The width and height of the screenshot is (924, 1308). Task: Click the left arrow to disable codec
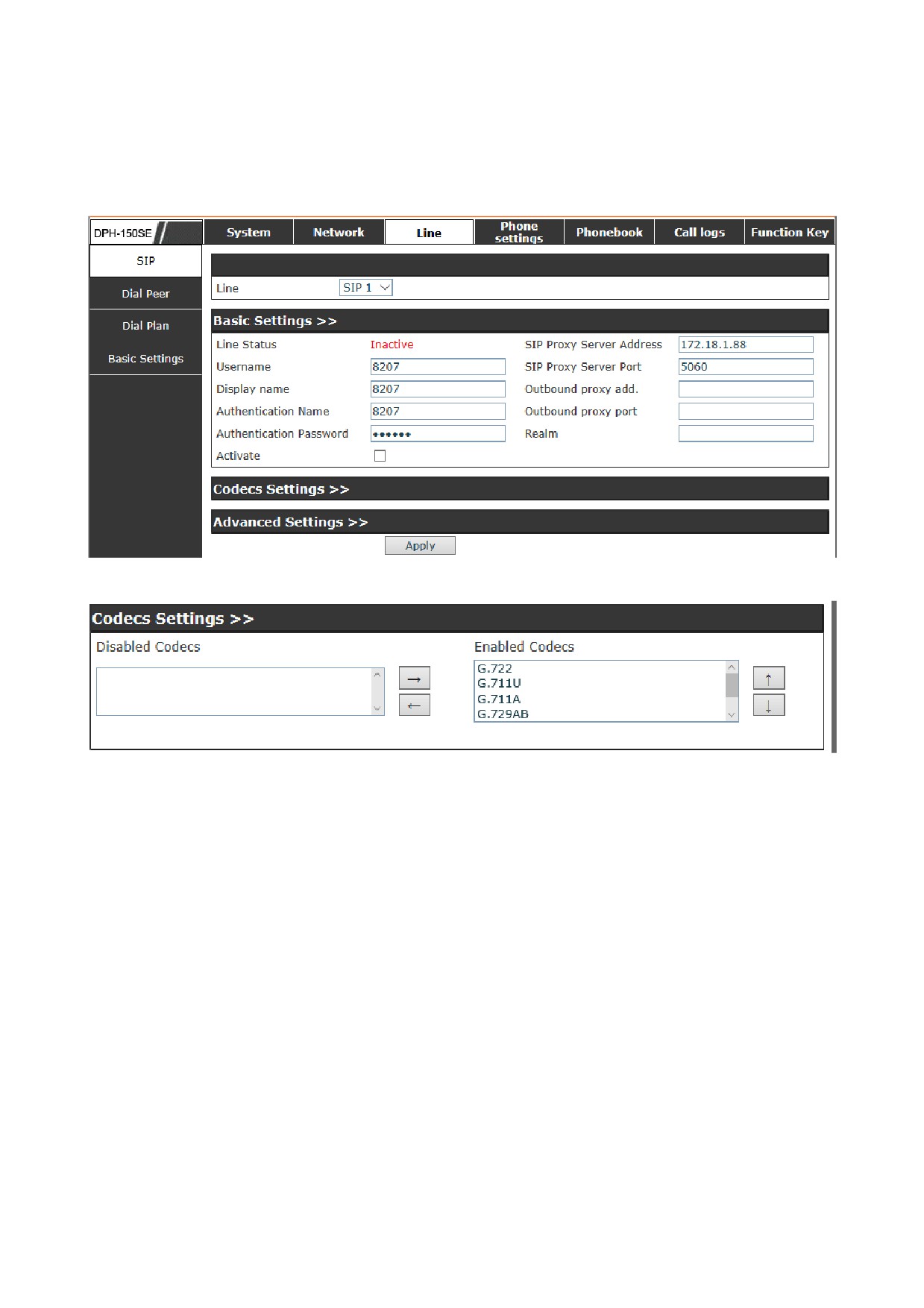click(x=414, y=705)
